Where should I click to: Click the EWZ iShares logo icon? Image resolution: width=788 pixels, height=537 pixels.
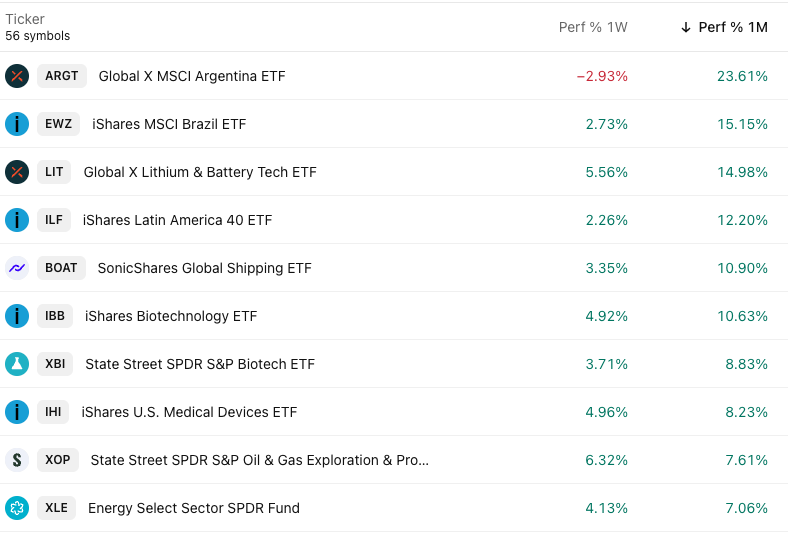coord(17,124)
